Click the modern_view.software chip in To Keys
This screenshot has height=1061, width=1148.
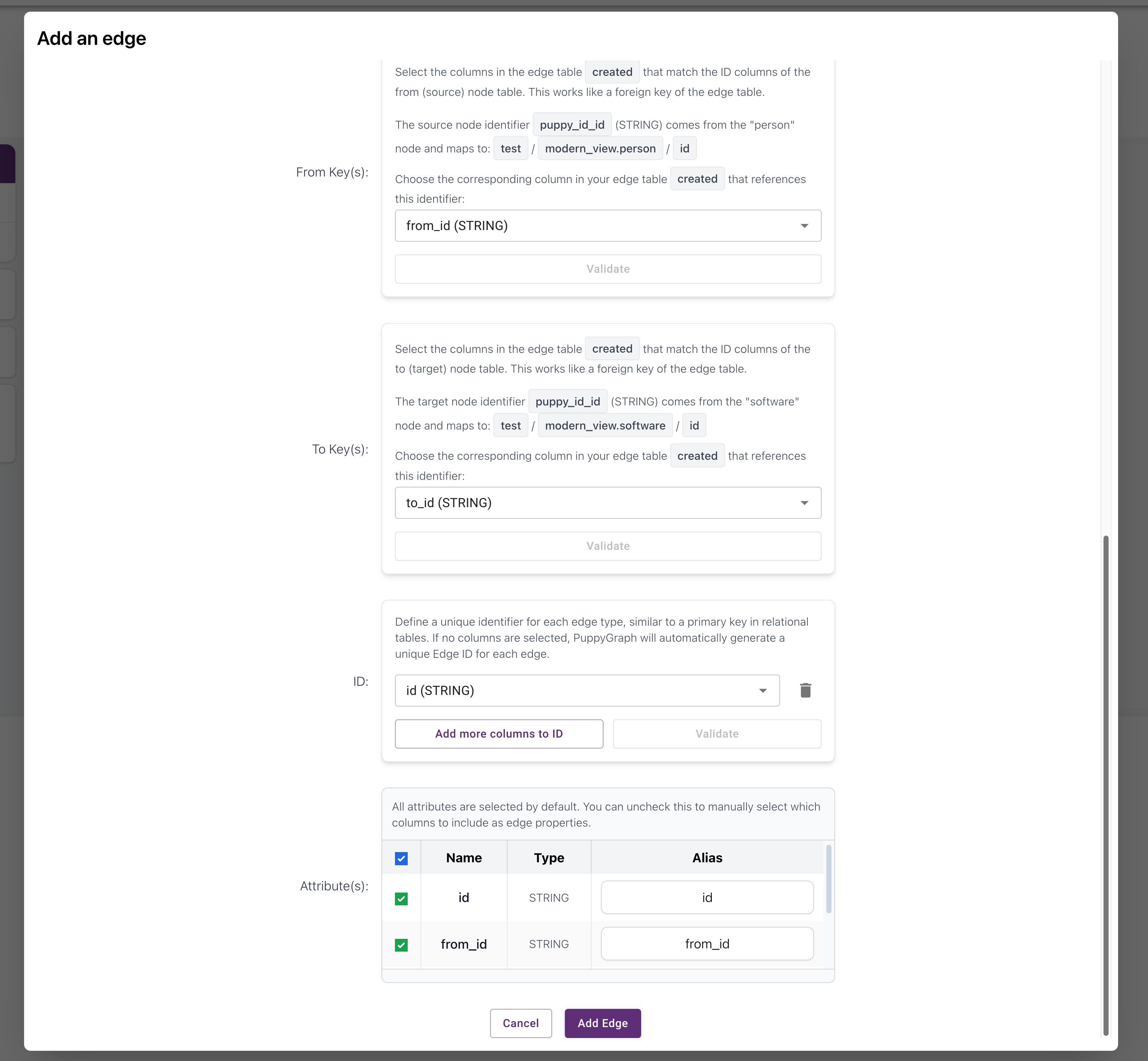point(605,425)
